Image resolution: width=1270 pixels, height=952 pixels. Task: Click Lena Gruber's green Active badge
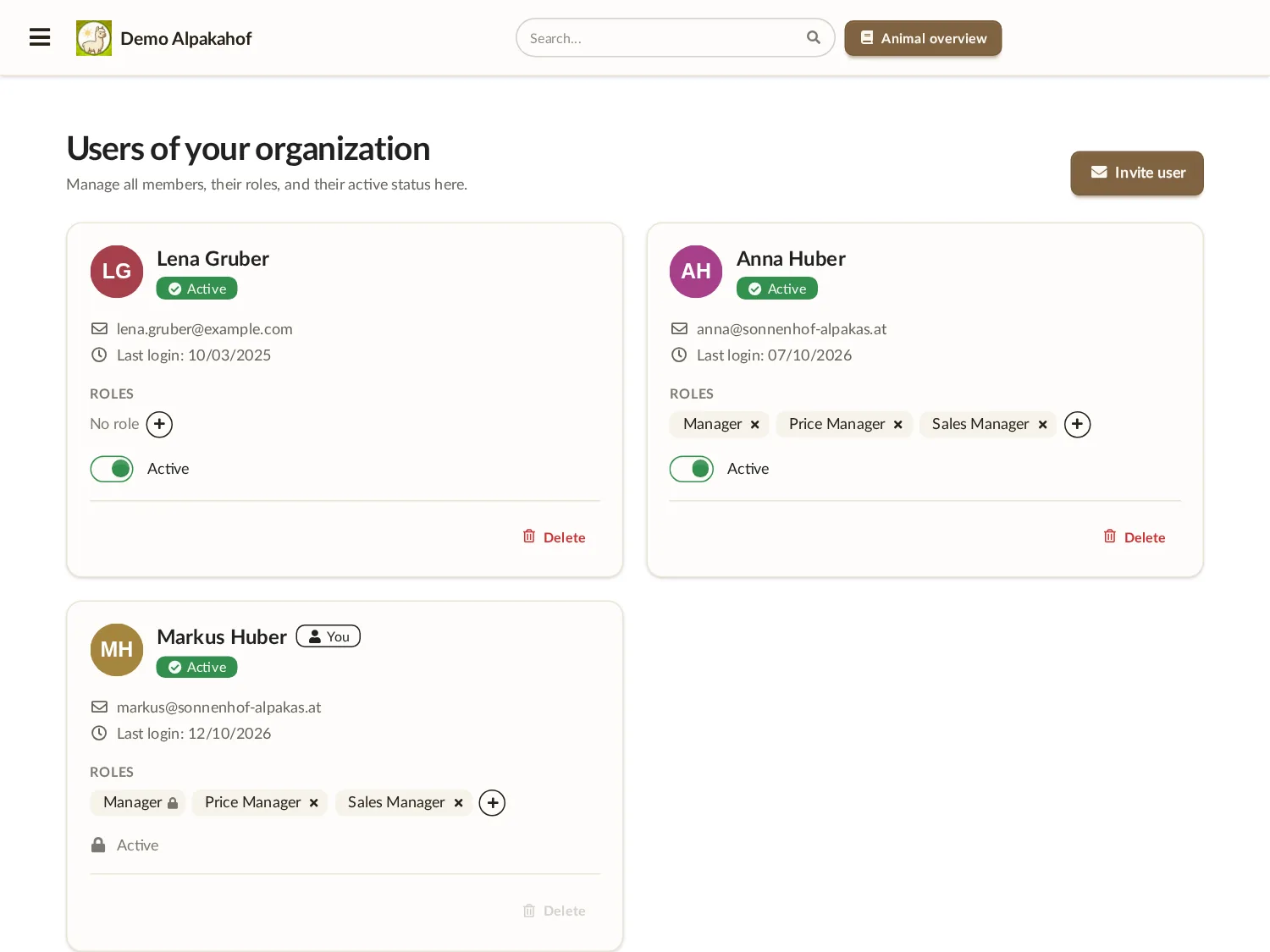click(x=196, y=289)
